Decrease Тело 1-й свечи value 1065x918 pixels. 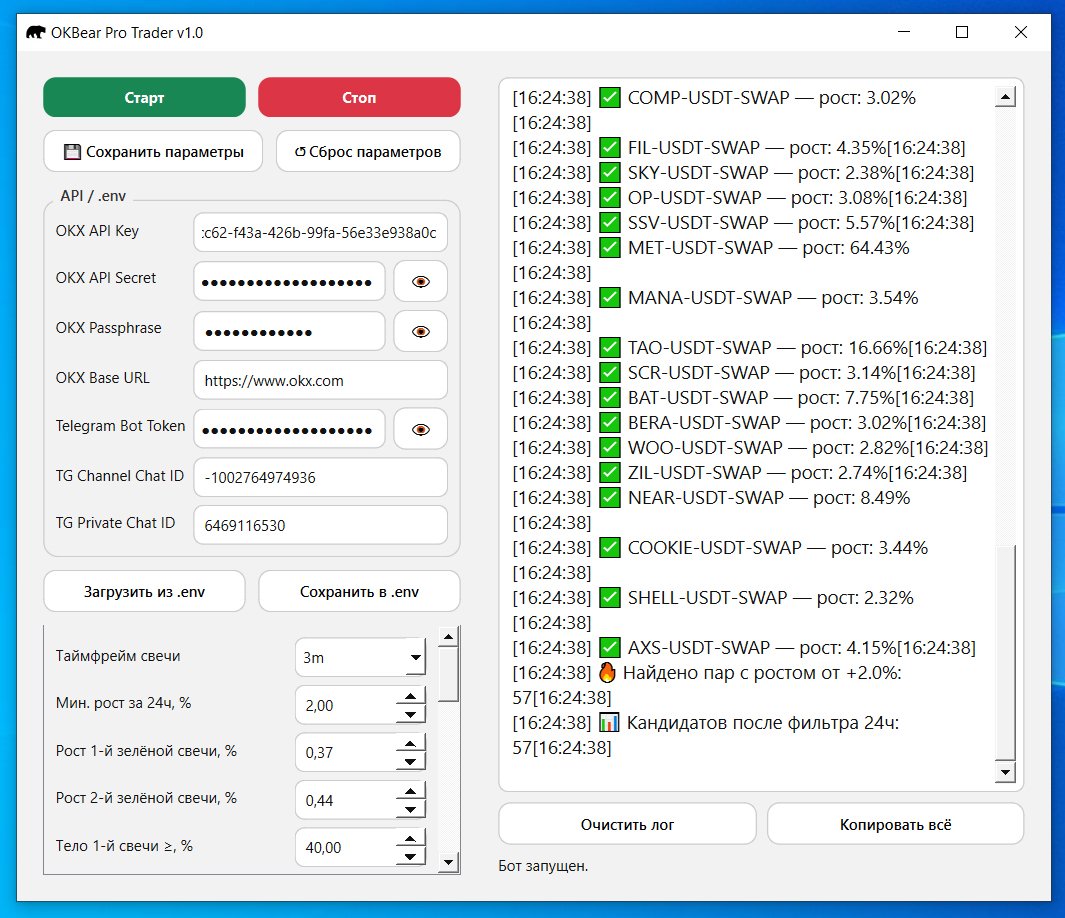[x=410, y=856]
